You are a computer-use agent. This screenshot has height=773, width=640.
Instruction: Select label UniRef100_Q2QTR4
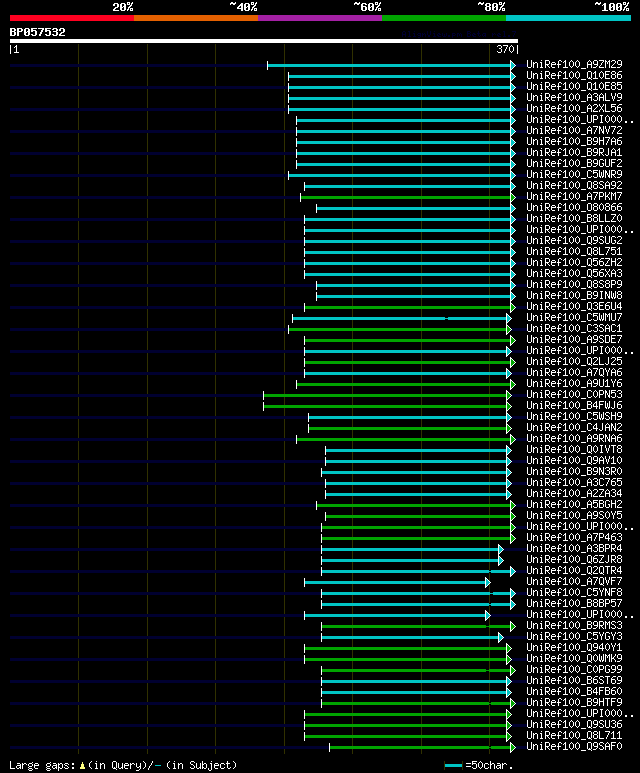[574, 571]
